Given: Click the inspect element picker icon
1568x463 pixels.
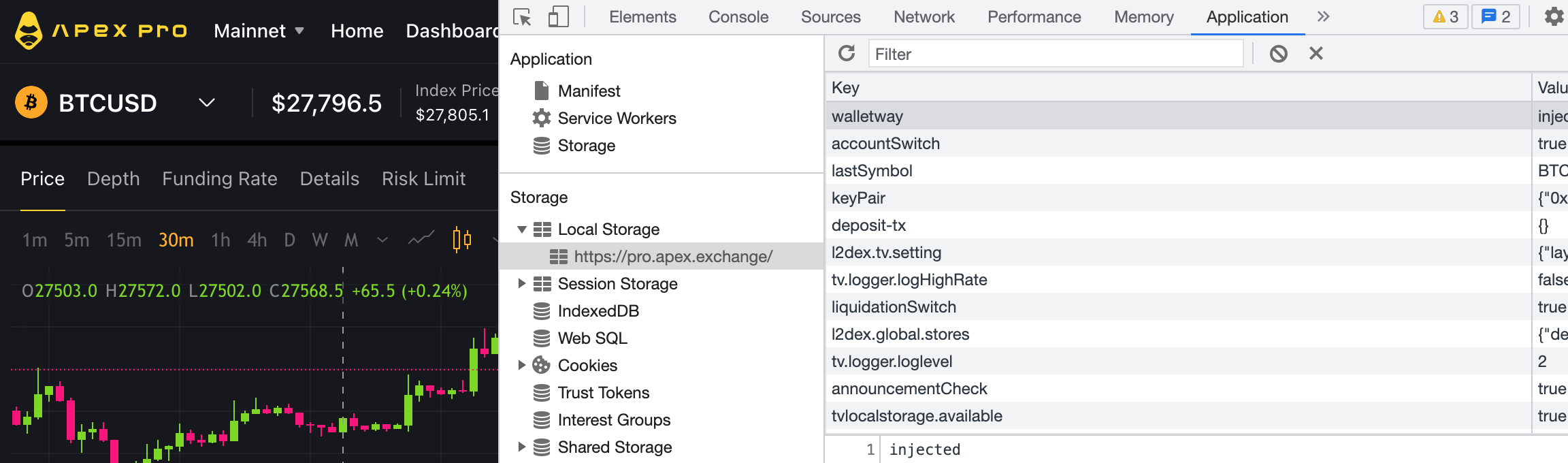Looking at the screenshot, I should (522, 17).
